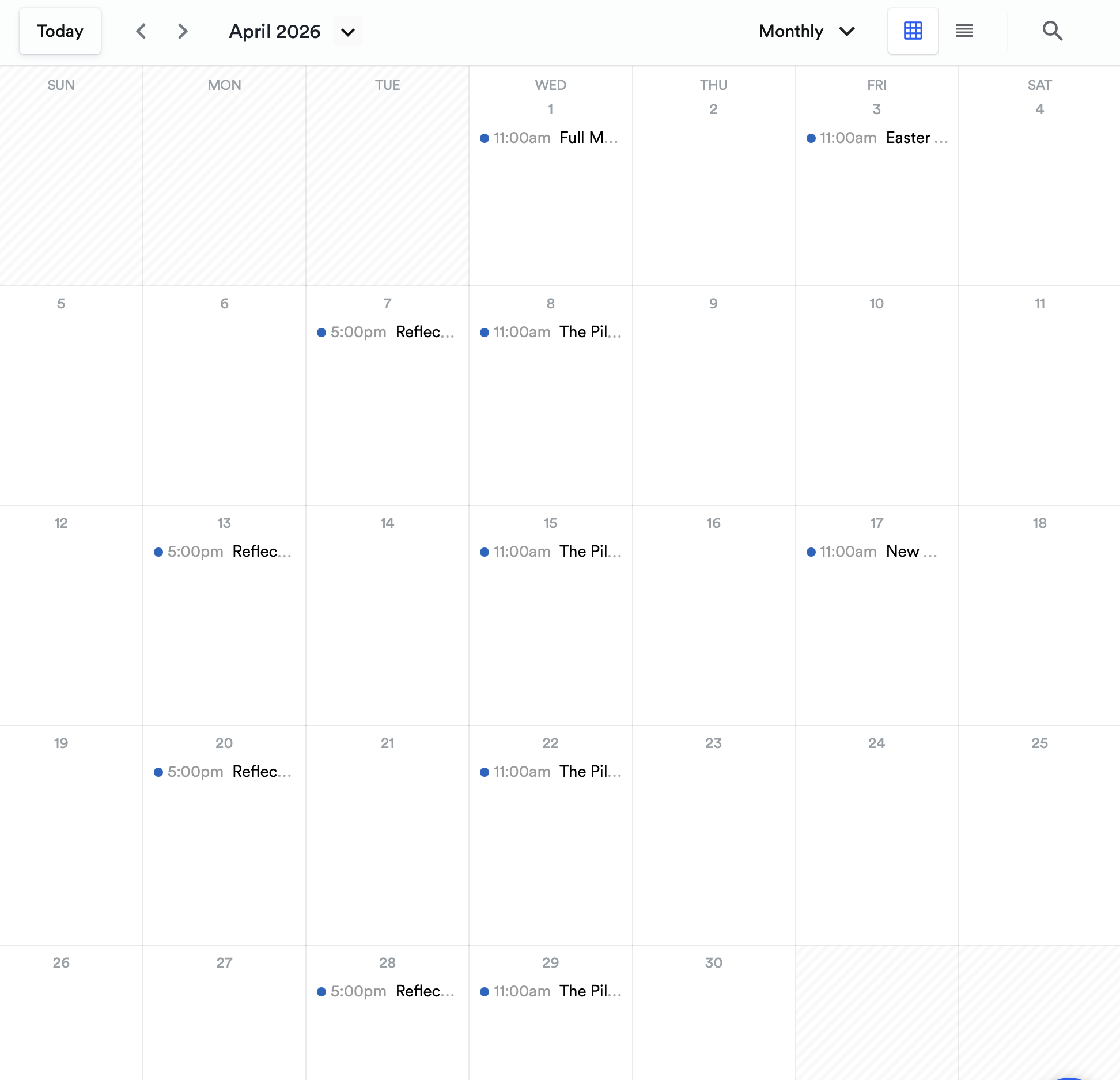Expand the April 2026 month picker
The image size is (1120, 1080).
348,32
